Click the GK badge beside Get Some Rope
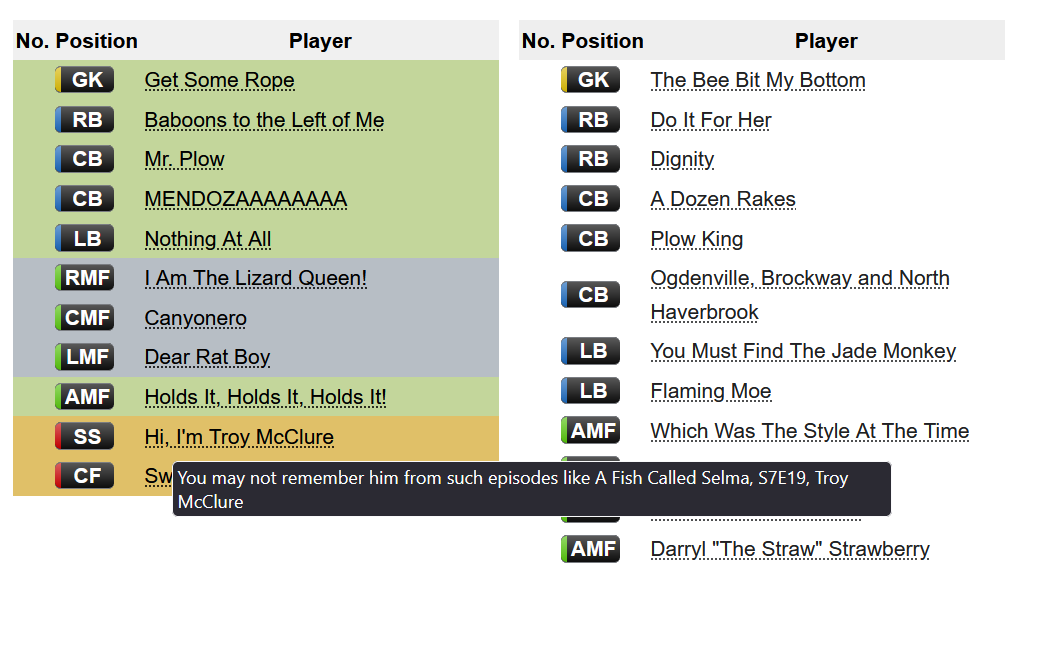This screenshot has height=646, width=1055. (x=85, y=80)
